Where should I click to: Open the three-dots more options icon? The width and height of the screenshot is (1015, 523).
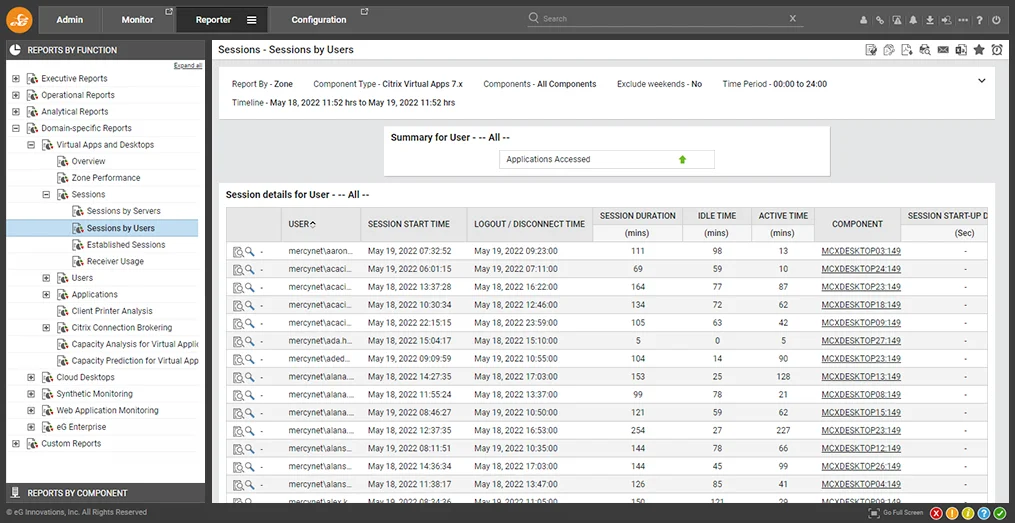(963, 20)
